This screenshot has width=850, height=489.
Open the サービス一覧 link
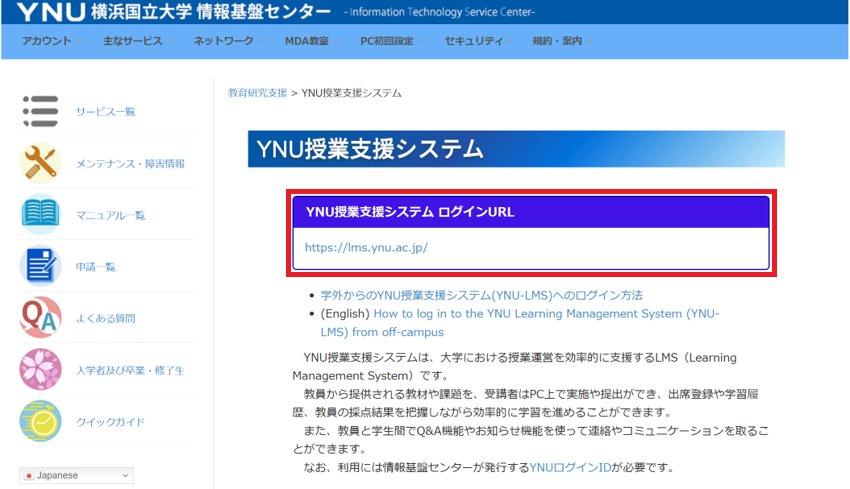pyautogui.click(x=106, y=112)
